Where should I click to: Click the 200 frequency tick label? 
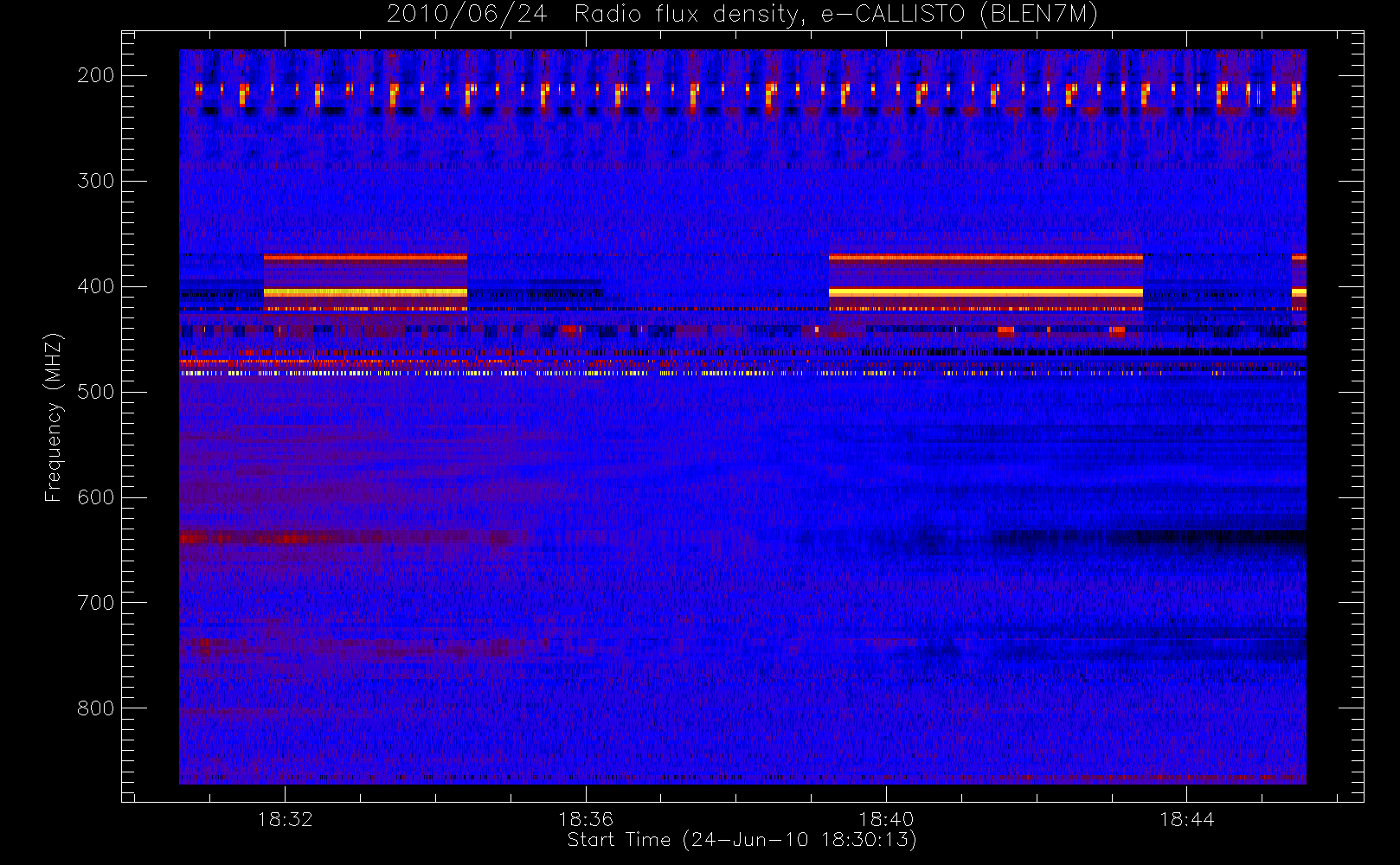point(96,75)
